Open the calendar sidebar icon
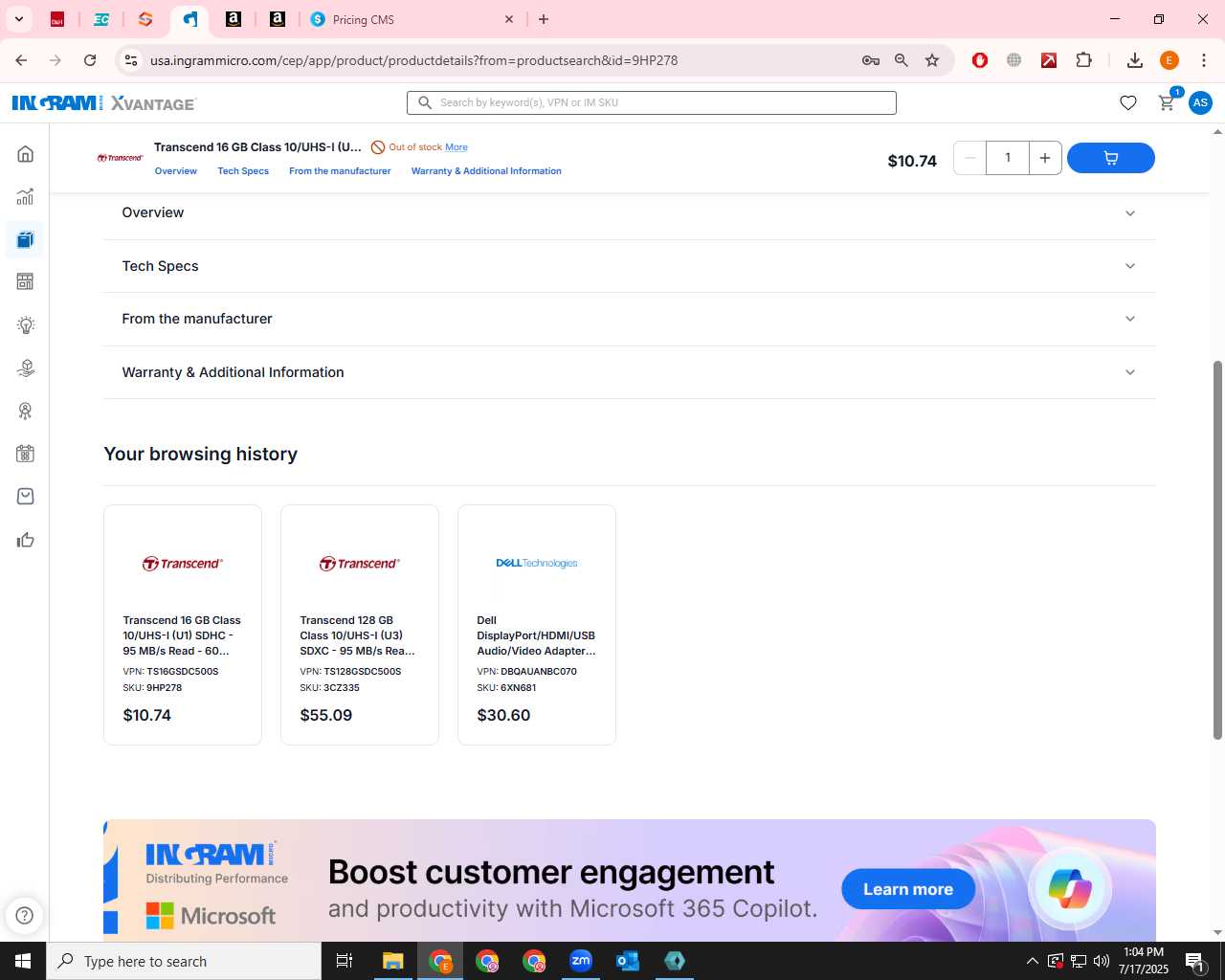The height and width of the screenshot is (980, 1225). coord(26,454)
